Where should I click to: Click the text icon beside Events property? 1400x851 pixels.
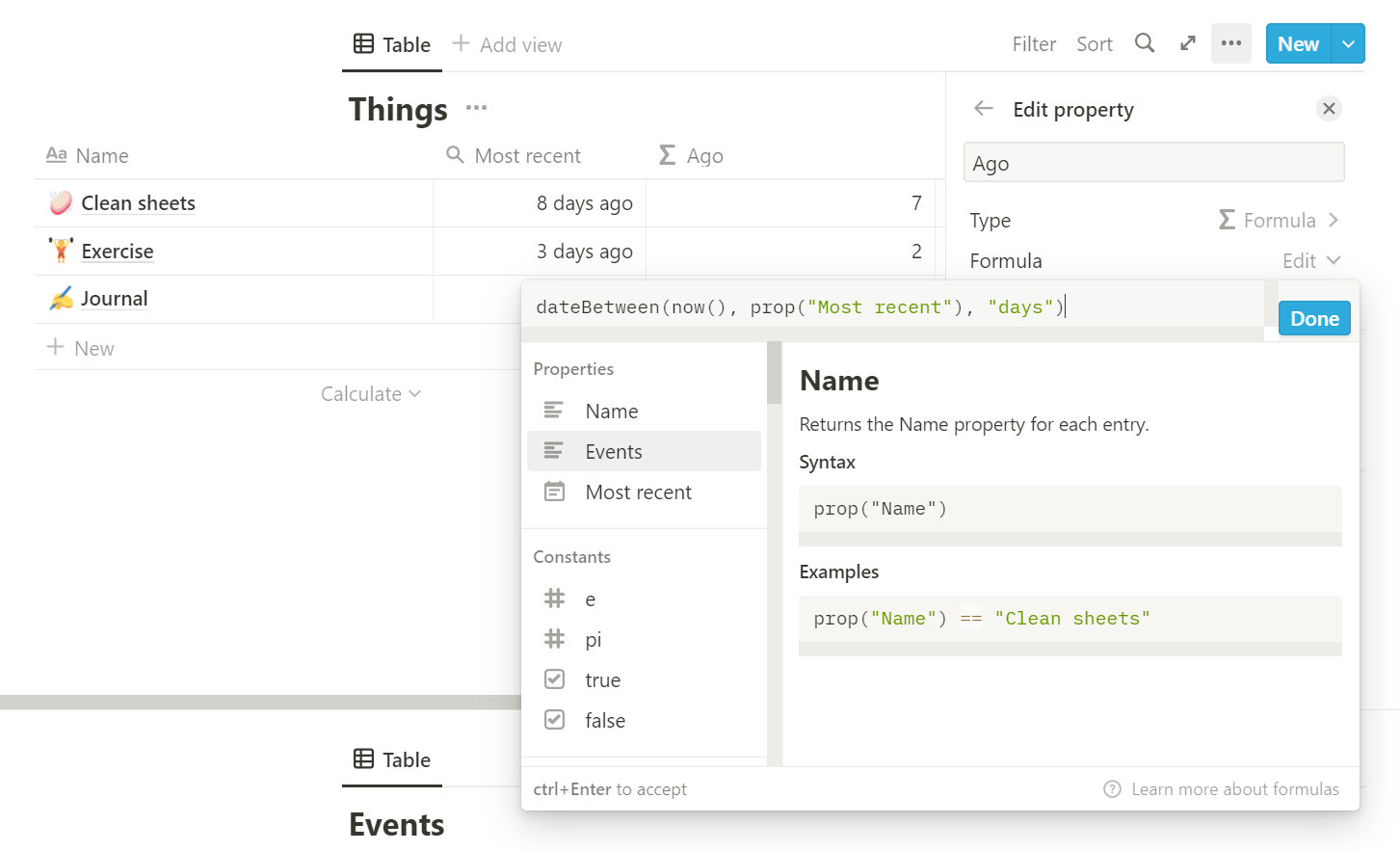click(554, 451)
